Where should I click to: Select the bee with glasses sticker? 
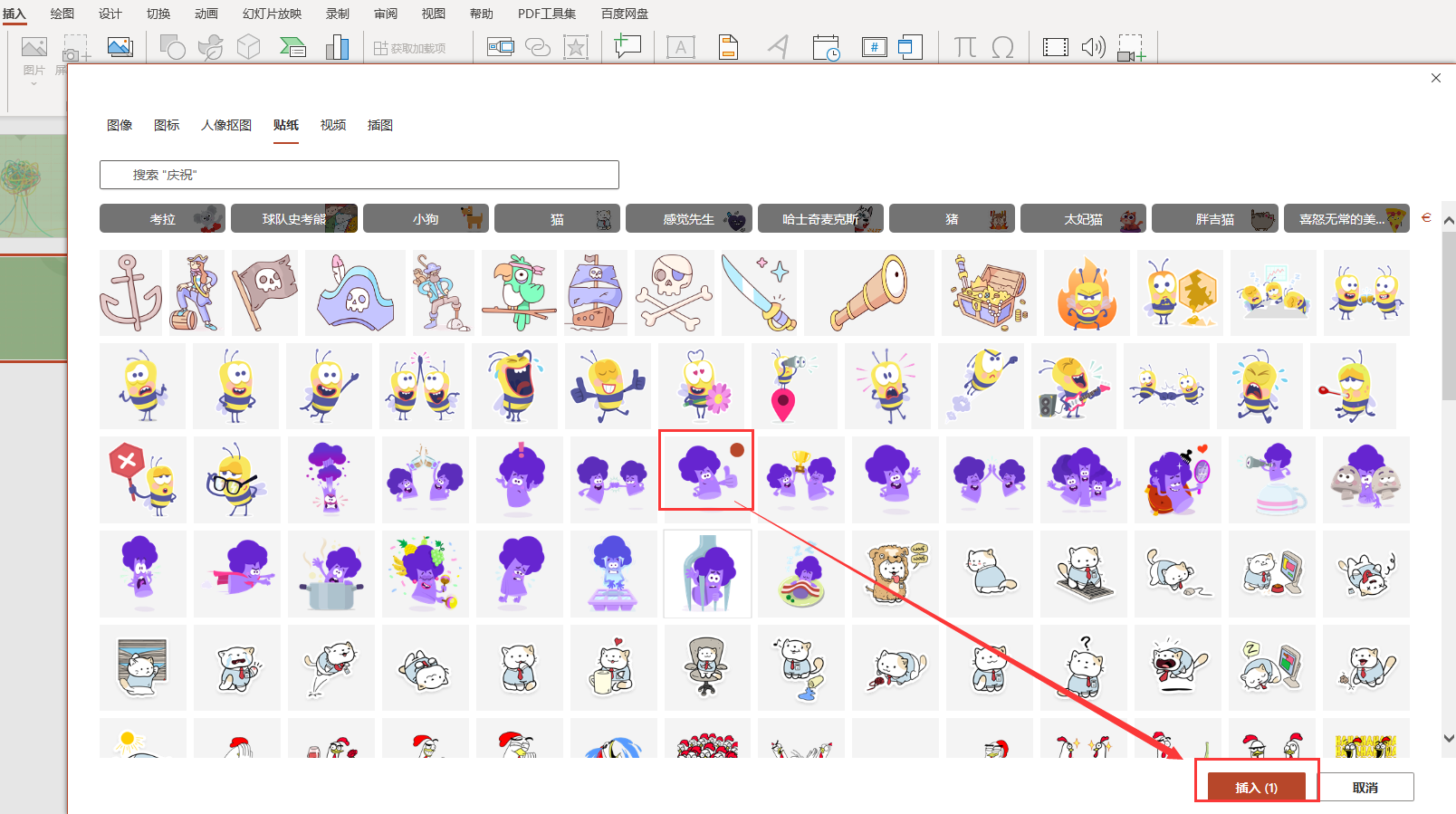tap(237, 480)
